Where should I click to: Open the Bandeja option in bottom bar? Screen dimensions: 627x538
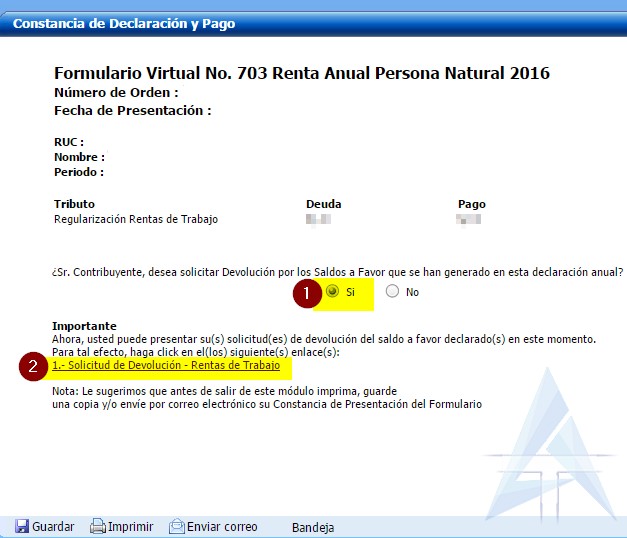[x=312, y=527]
